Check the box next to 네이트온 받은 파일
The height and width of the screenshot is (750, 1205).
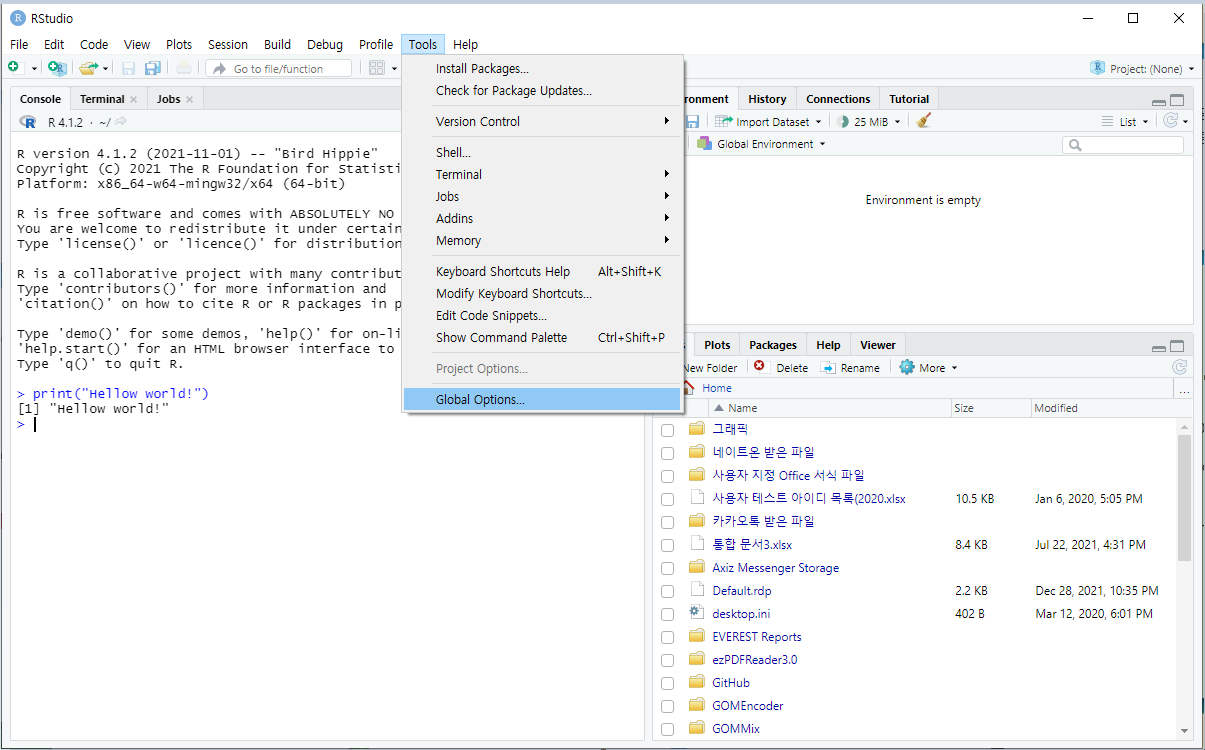point(668,453)
